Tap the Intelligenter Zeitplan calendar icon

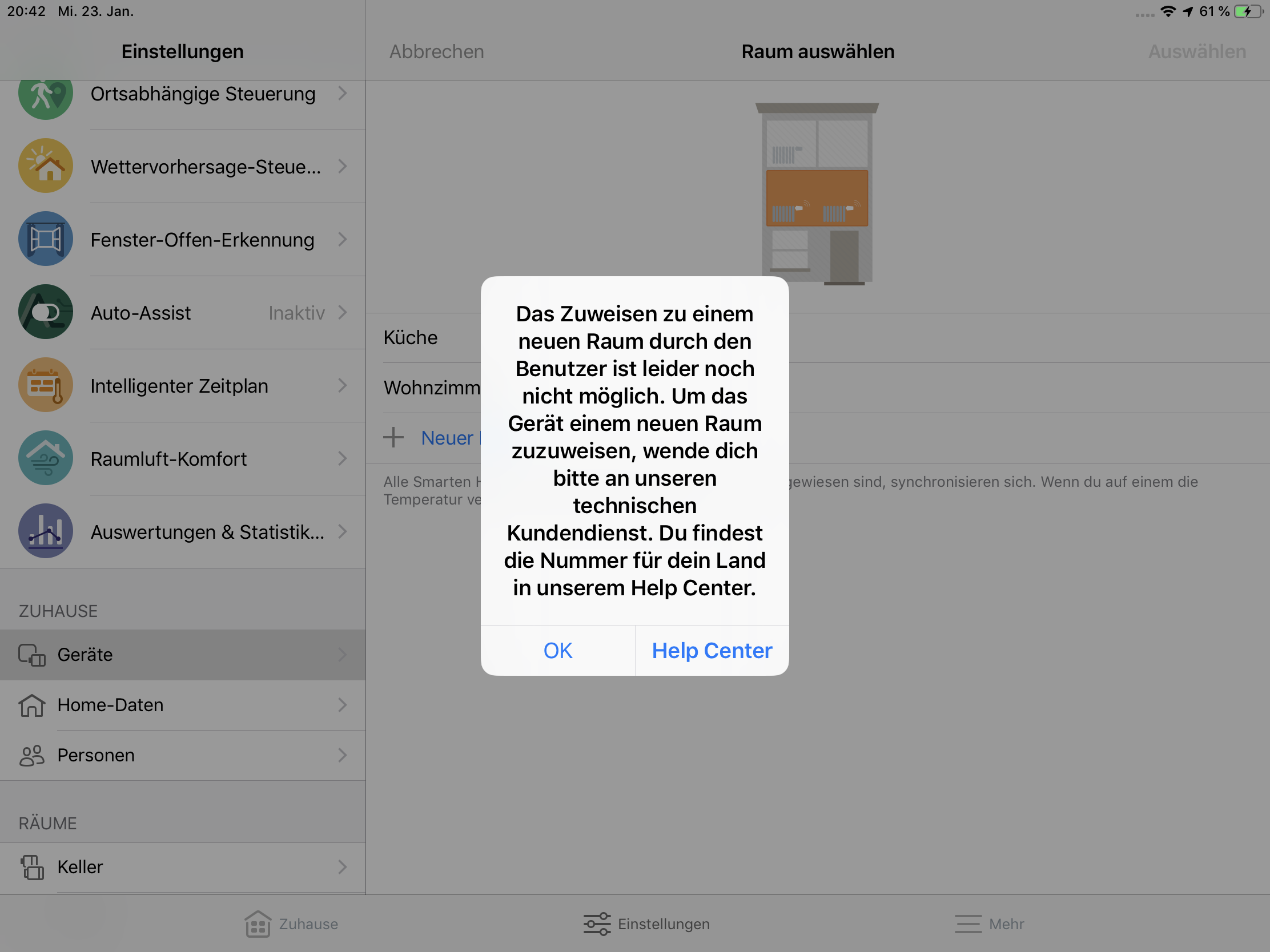tap(45, 385)
